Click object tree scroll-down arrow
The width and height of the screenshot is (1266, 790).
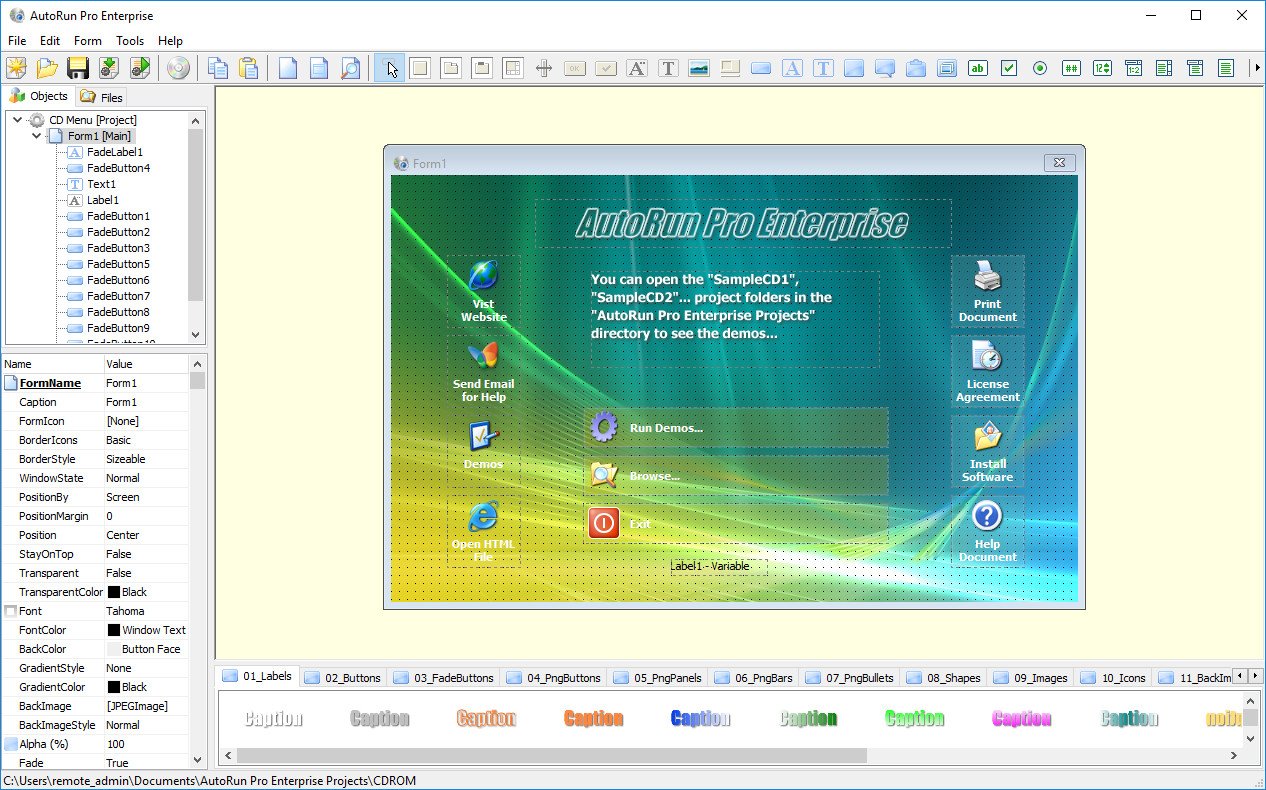point(196,336)
